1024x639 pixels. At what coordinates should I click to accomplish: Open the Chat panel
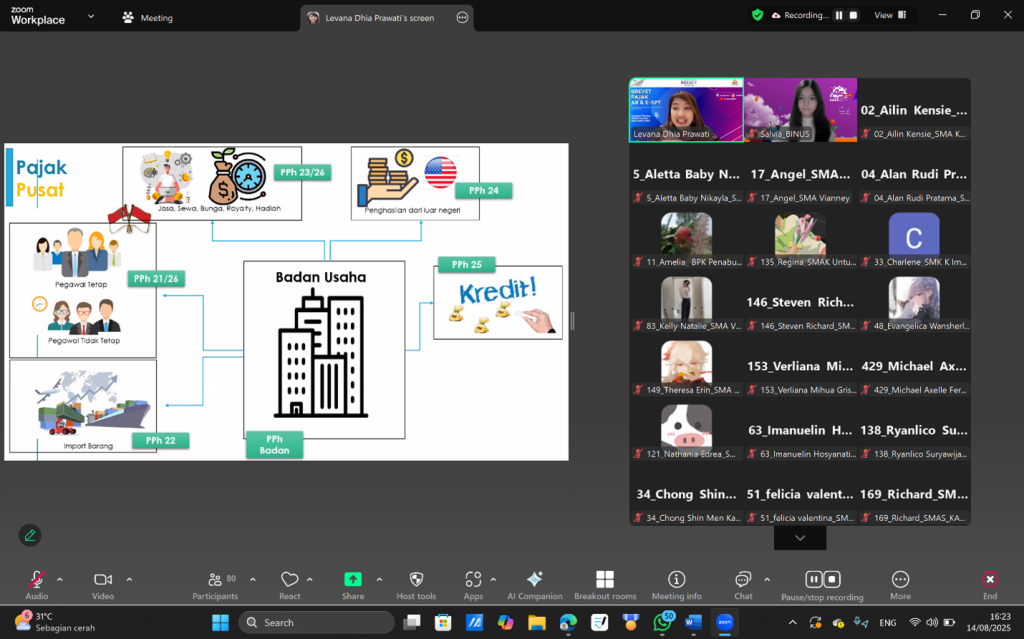click(742, 584)
